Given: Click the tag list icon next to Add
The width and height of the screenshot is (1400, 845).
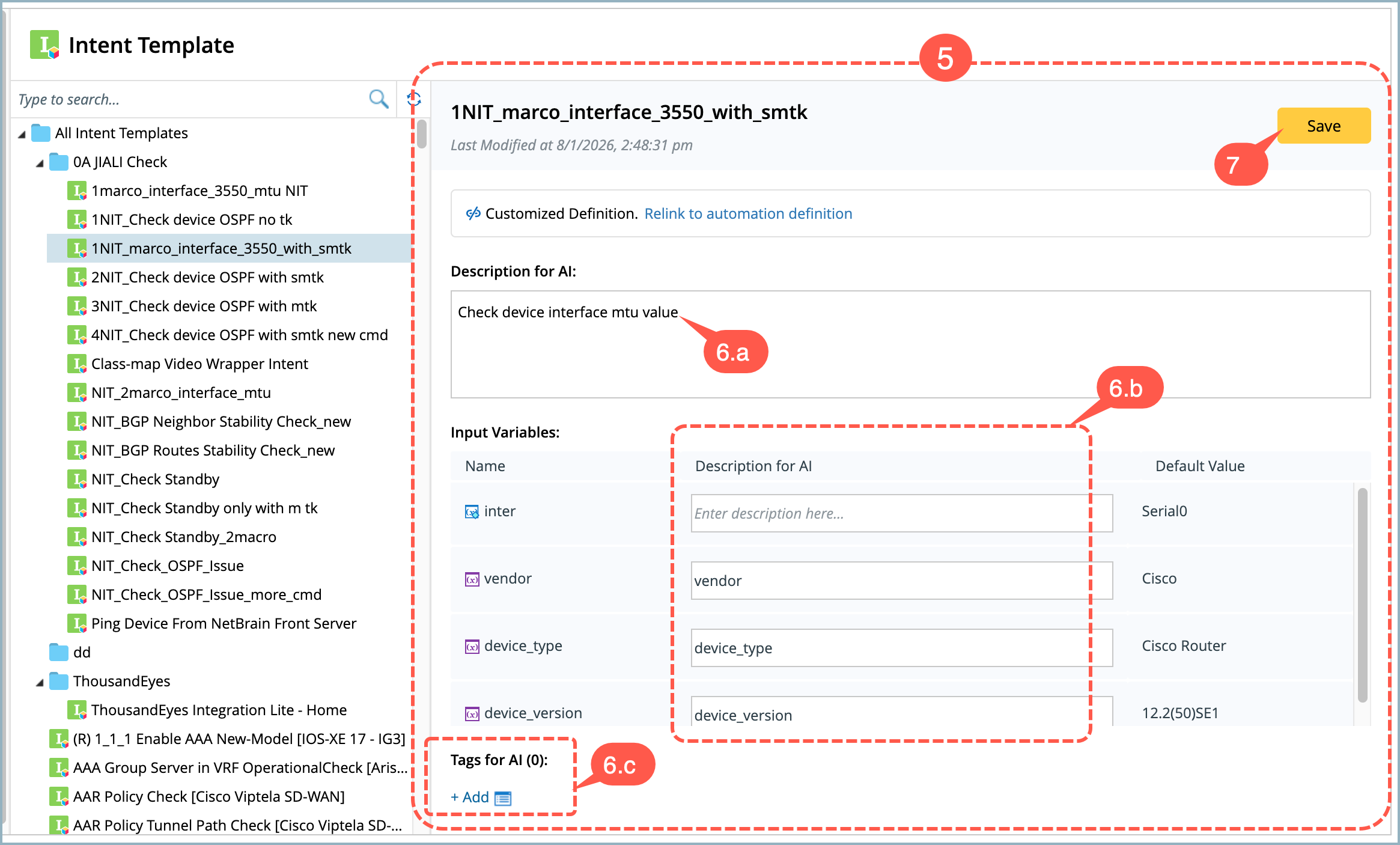Looking at the screenshot, I should coord(502,798).
